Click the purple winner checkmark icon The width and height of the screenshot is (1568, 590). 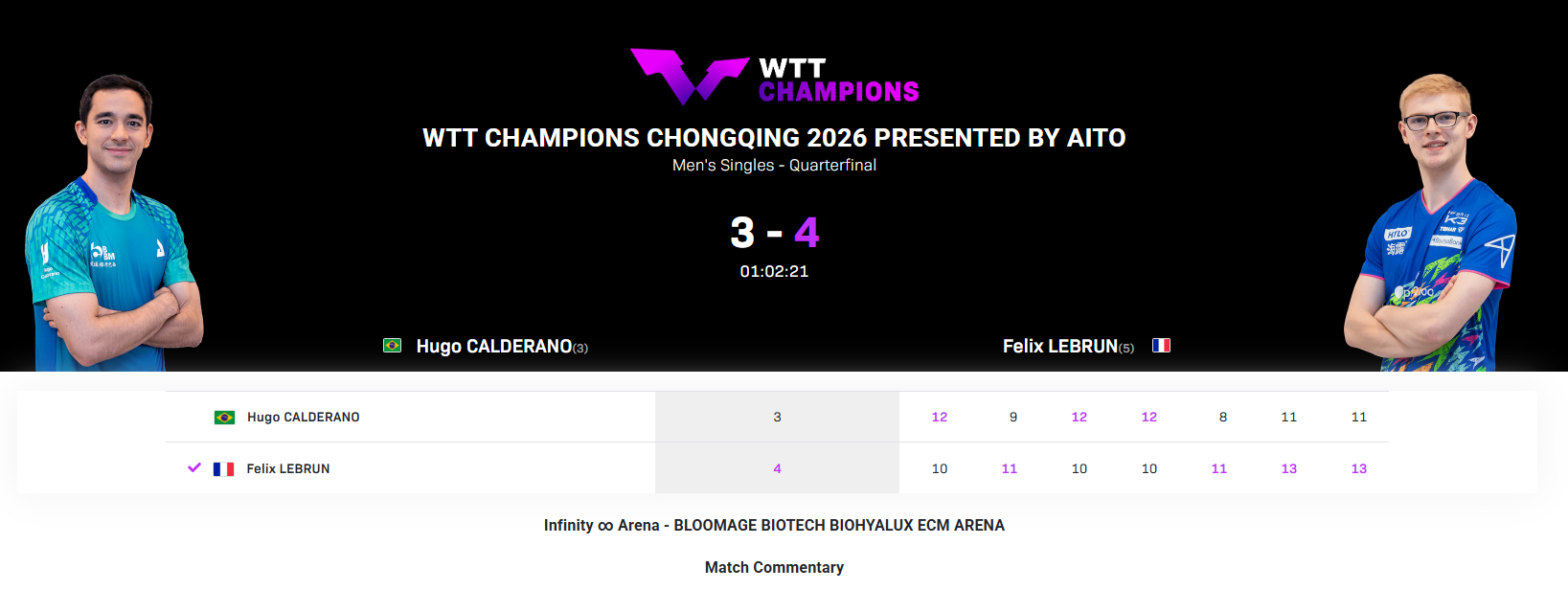click(194, 467)
